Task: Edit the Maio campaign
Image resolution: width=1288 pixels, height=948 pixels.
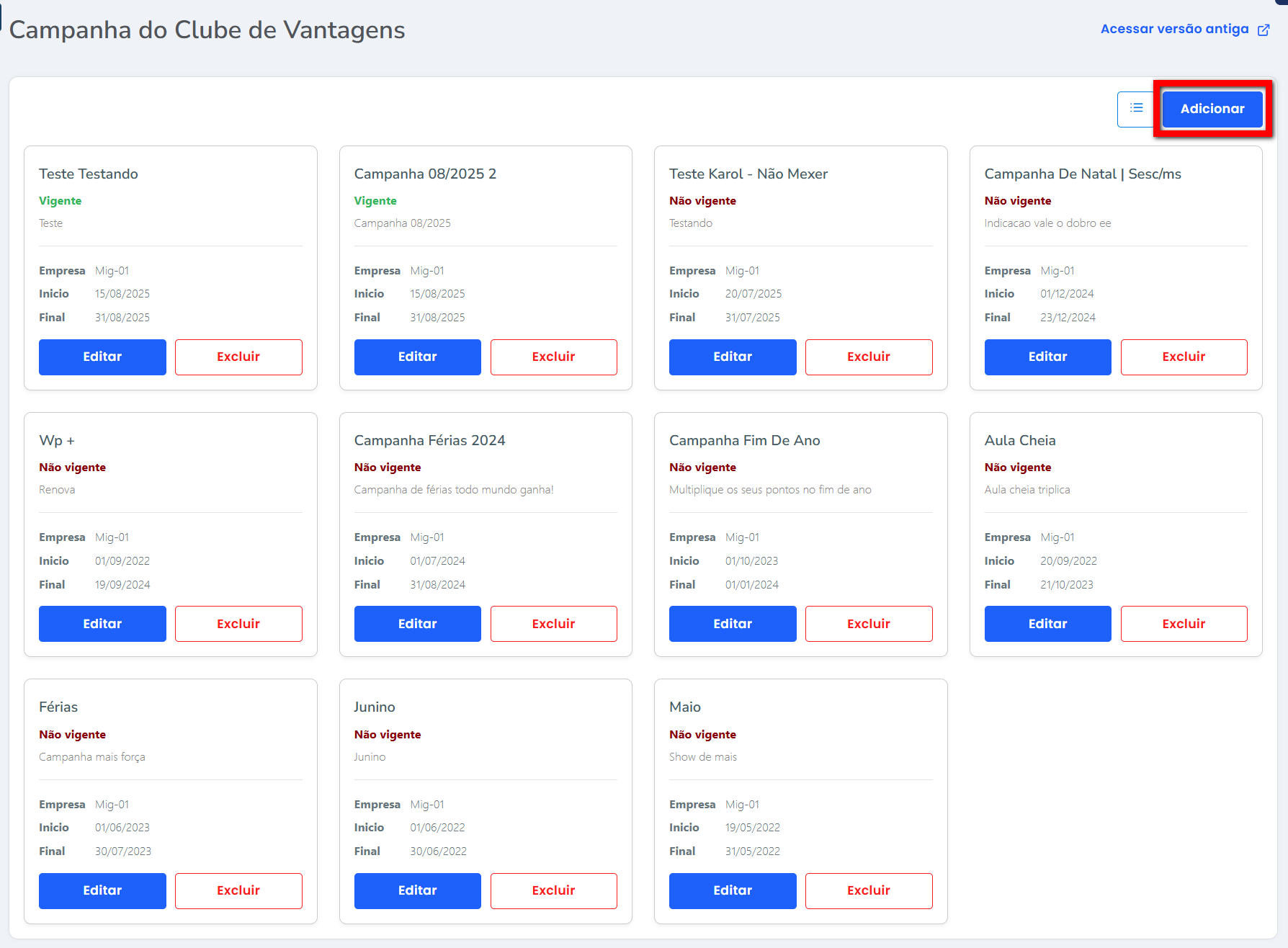Action: pyautogui.click(x=733, y=890)
